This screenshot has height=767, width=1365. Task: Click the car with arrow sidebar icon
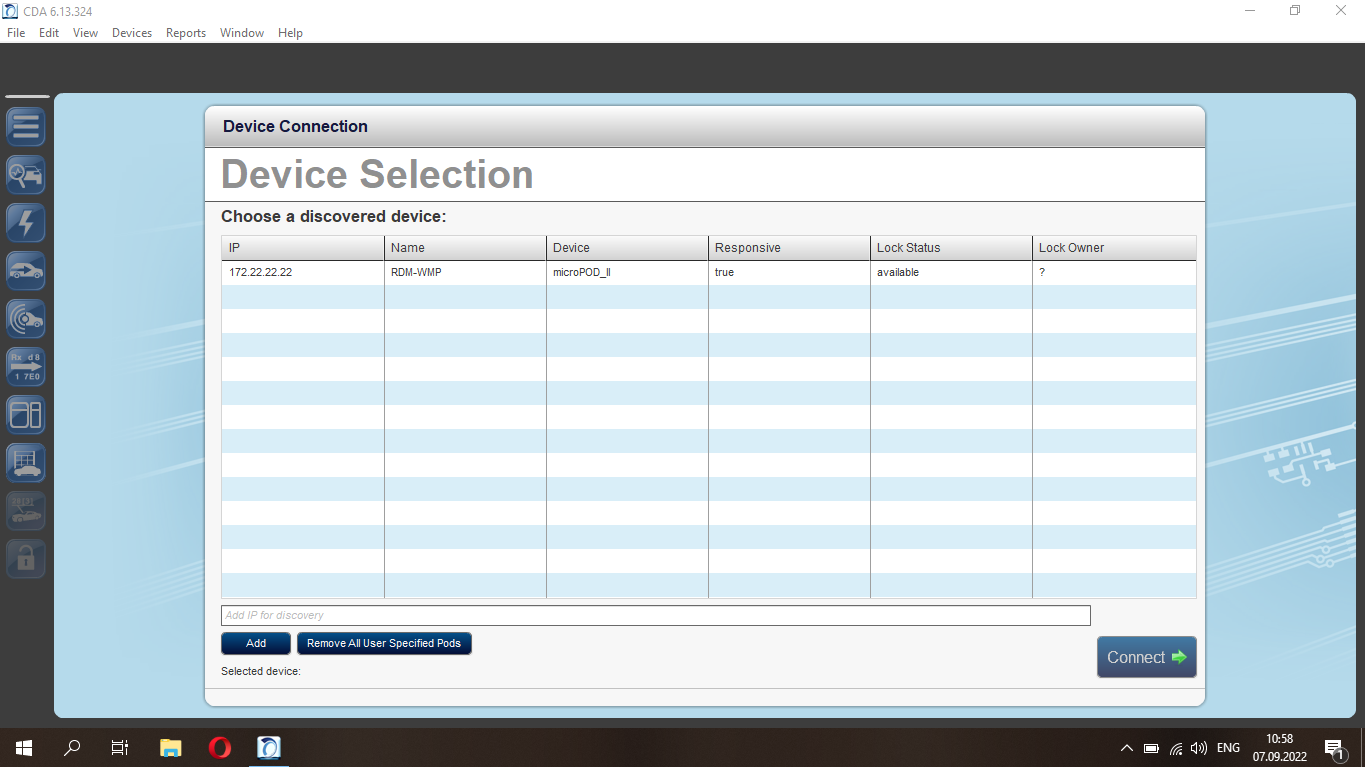26,271
